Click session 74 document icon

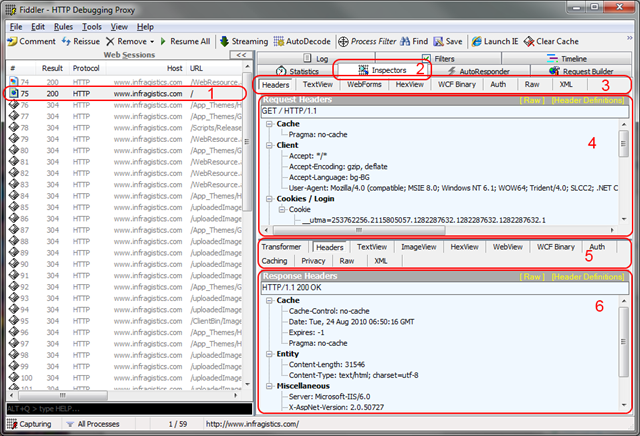point(14,82)
